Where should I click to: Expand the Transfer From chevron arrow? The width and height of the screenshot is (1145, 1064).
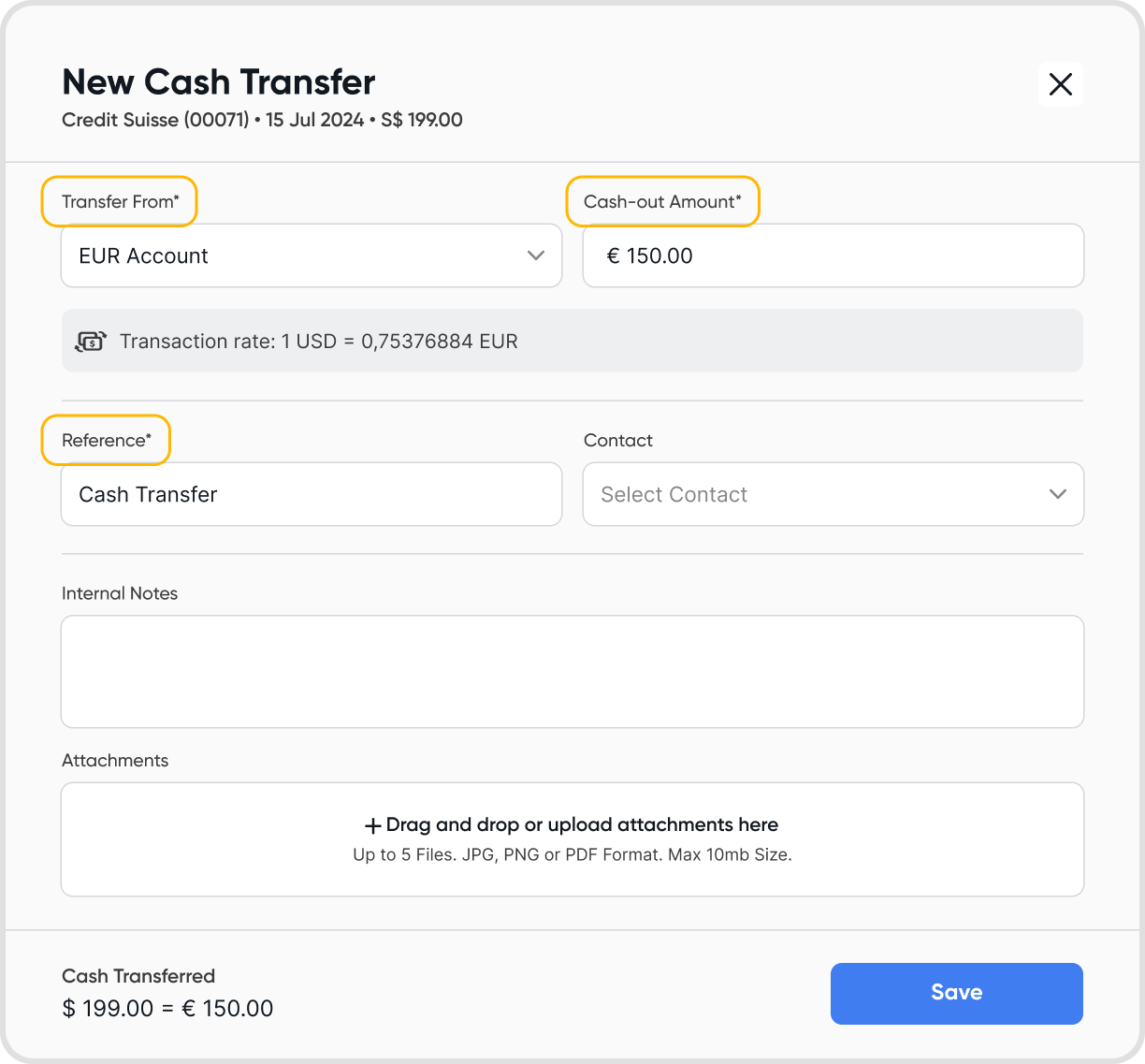[x=536, y=255]
